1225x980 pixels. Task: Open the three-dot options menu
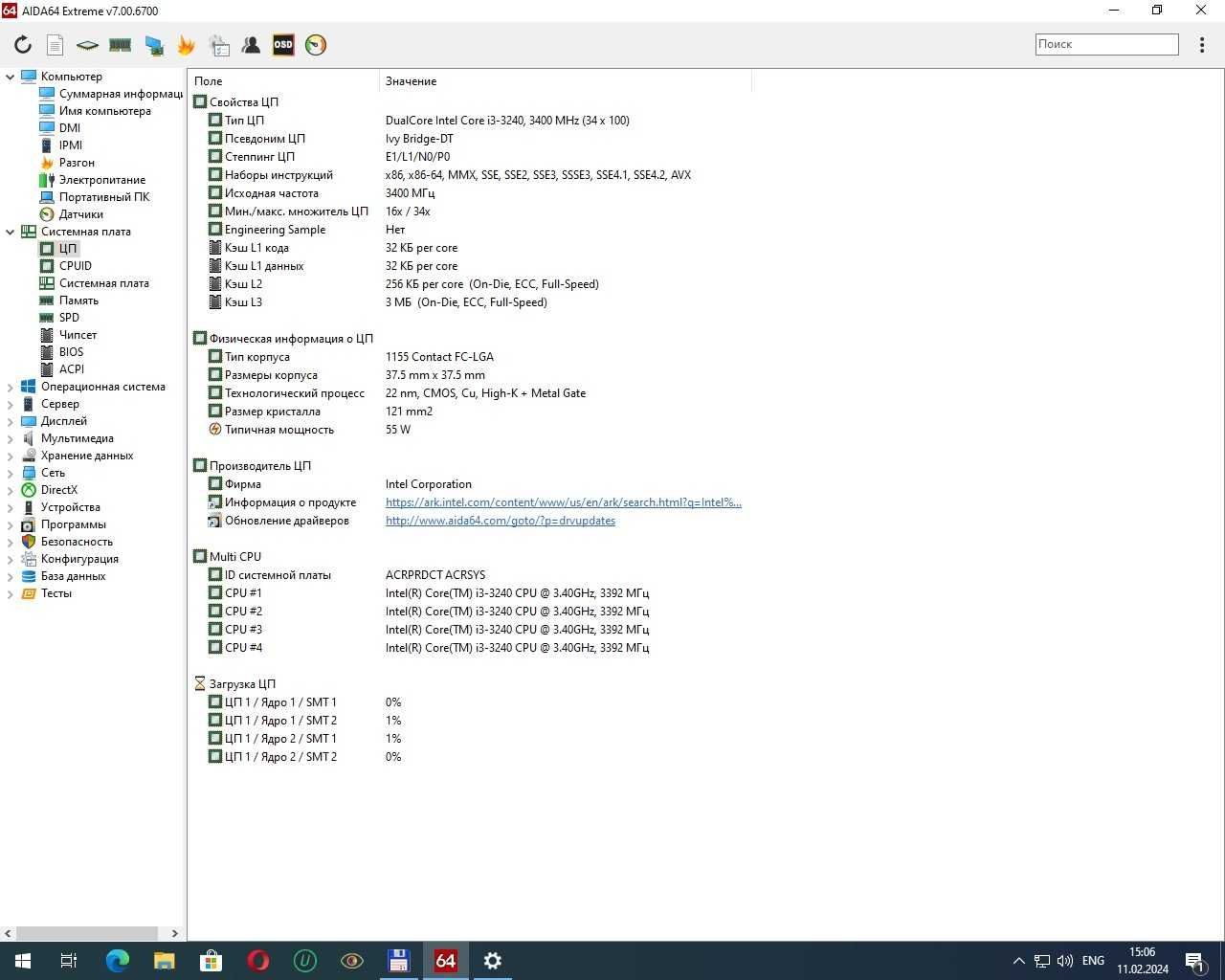point(1202,45)
